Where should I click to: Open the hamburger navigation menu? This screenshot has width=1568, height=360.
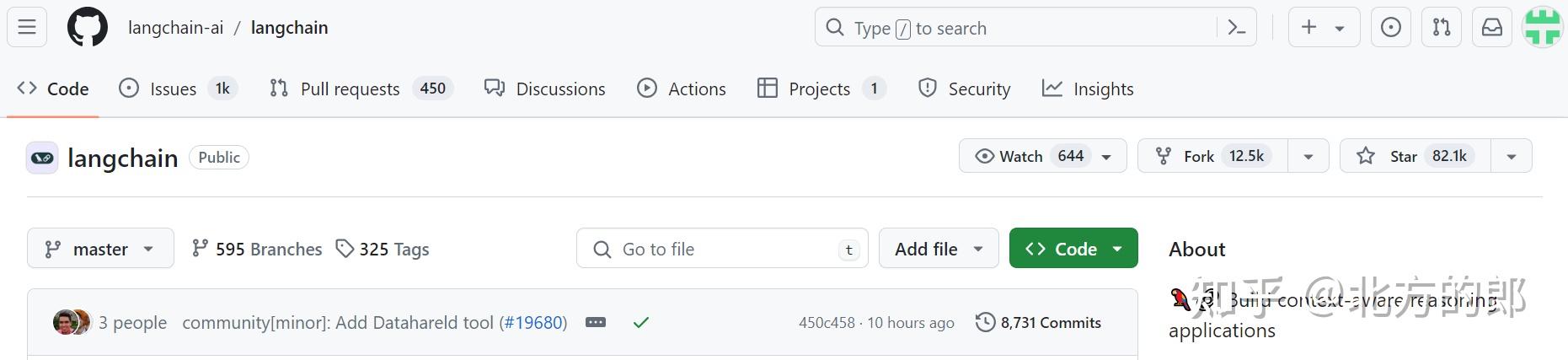point(27,28)
